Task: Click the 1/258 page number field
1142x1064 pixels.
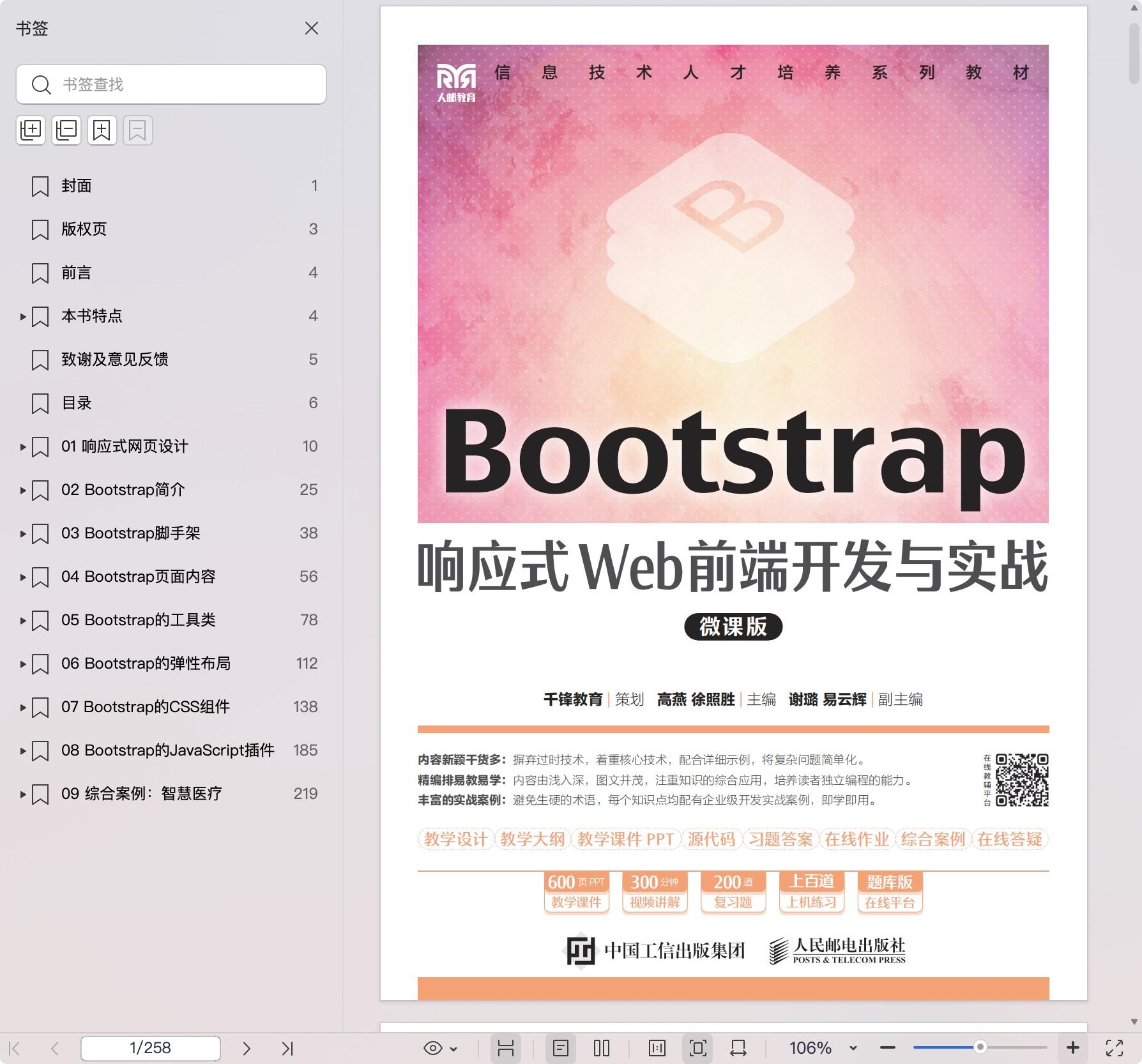Action: pos(151,1048)
